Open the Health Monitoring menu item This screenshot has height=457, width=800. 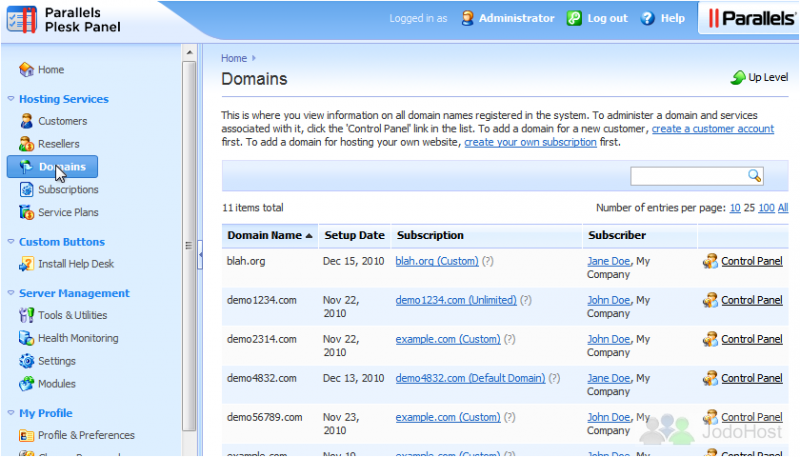point(78,338)
